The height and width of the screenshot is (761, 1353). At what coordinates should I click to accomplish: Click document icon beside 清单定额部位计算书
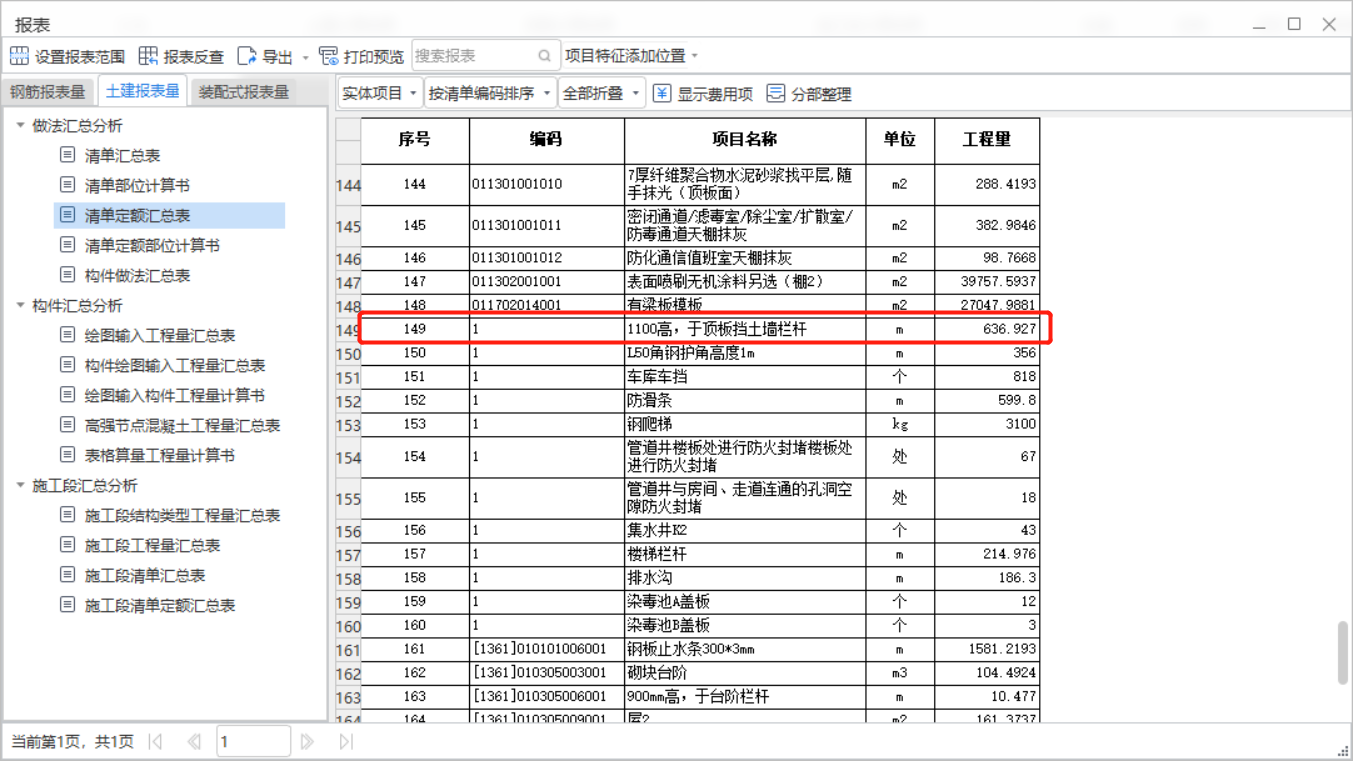coord(67,245)
